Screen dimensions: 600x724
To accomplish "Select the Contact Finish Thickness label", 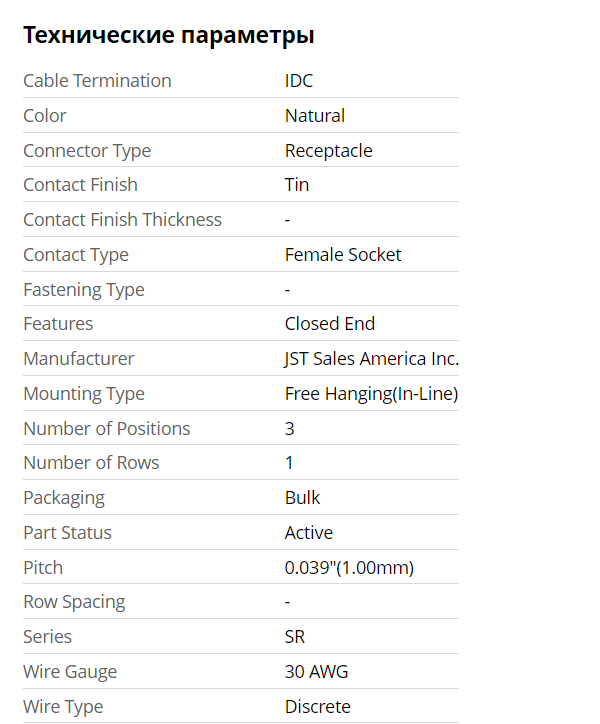I will [122, 220].
